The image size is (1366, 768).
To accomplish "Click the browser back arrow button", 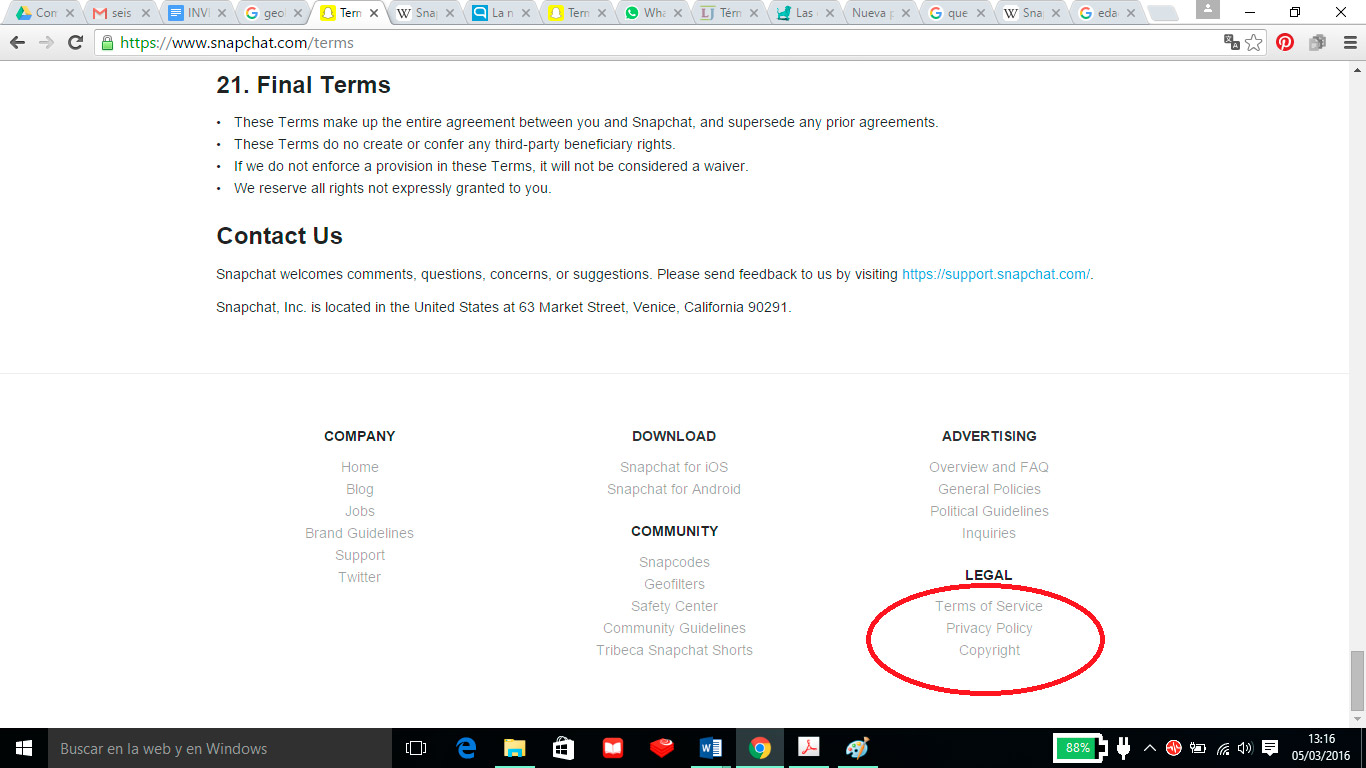I will click(x=17, y=43).
